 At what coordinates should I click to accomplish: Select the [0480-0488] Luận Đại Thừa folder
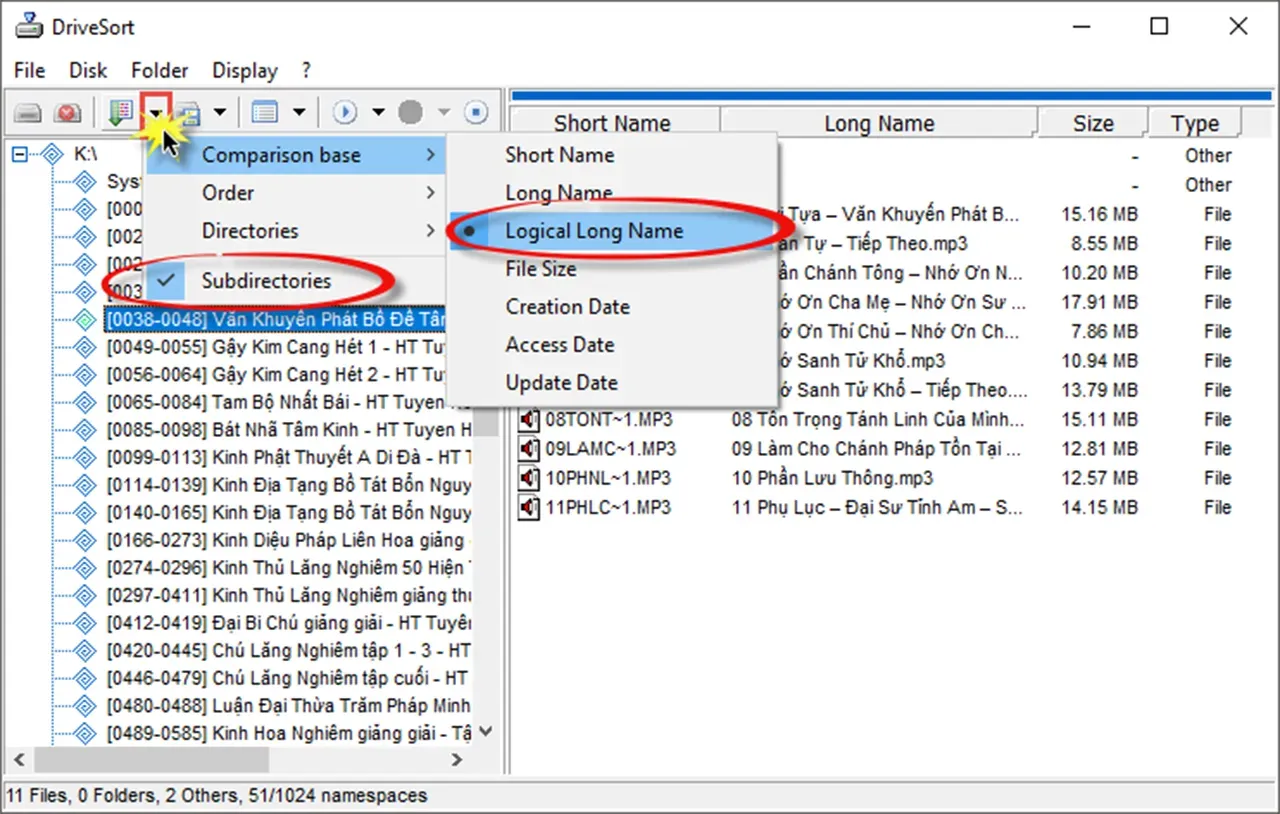coord(288,705)
